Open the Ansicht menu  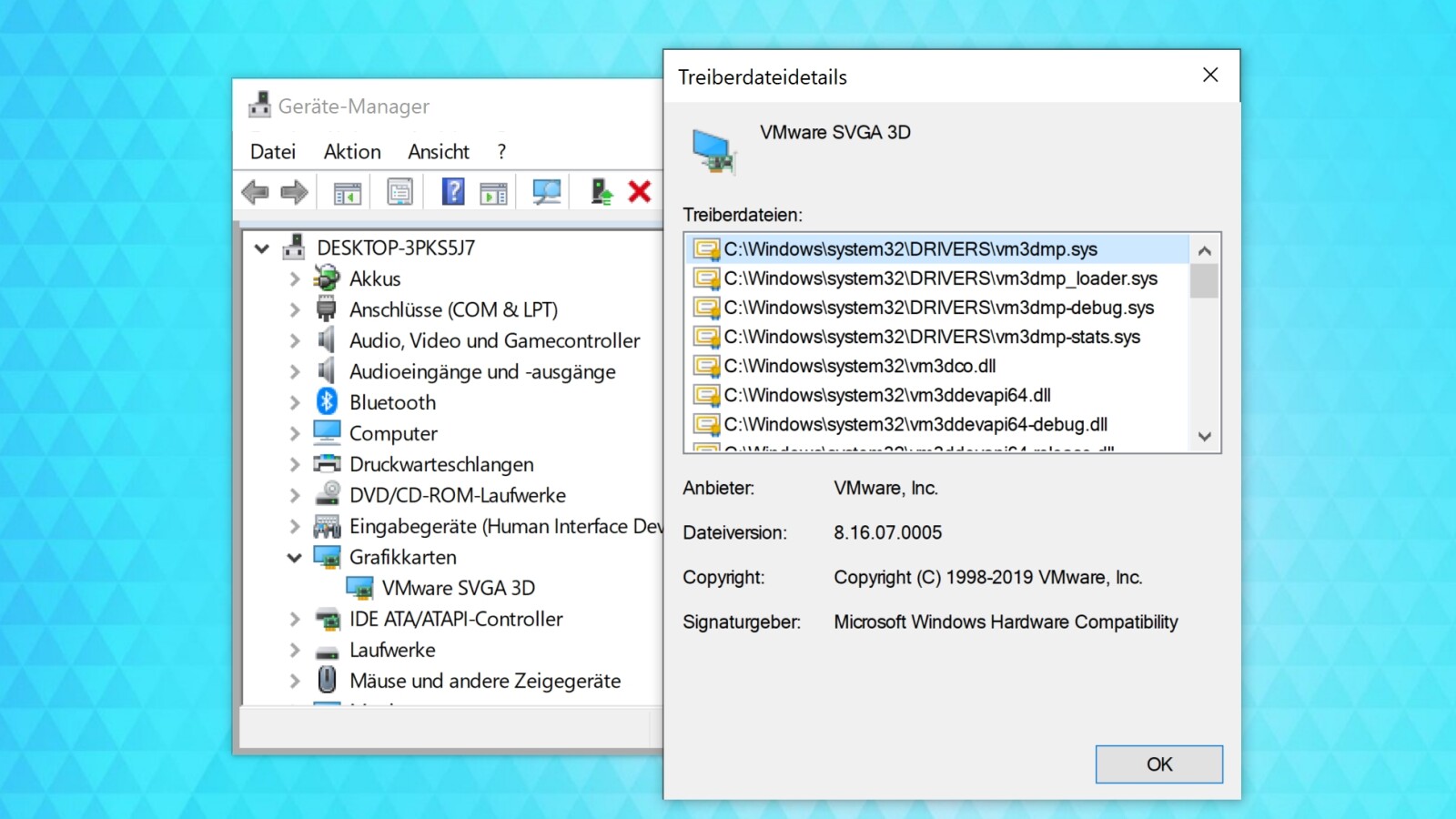click(439, 152)
